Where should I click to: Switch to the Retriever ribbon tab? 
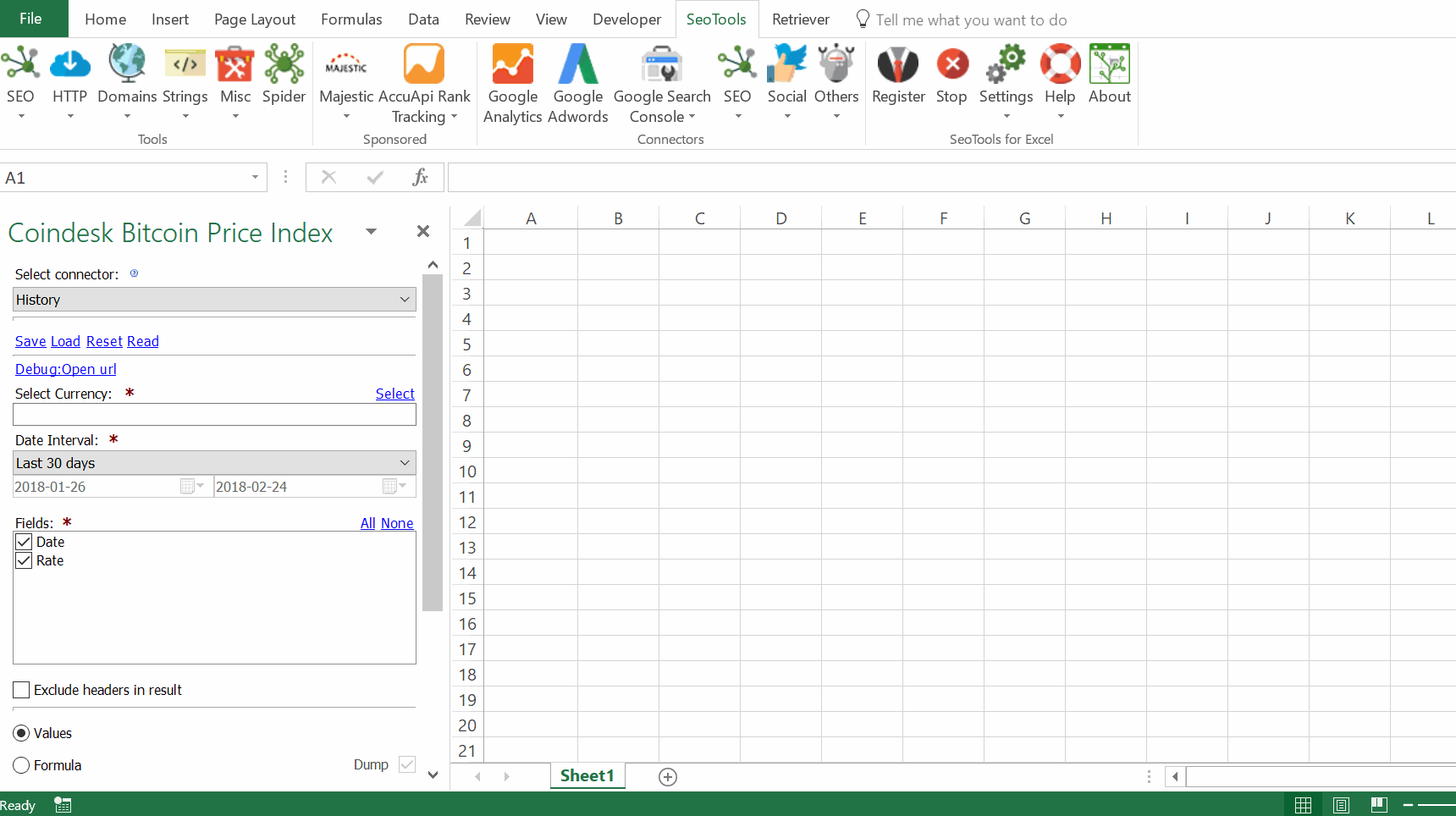(x=801, y=19)
